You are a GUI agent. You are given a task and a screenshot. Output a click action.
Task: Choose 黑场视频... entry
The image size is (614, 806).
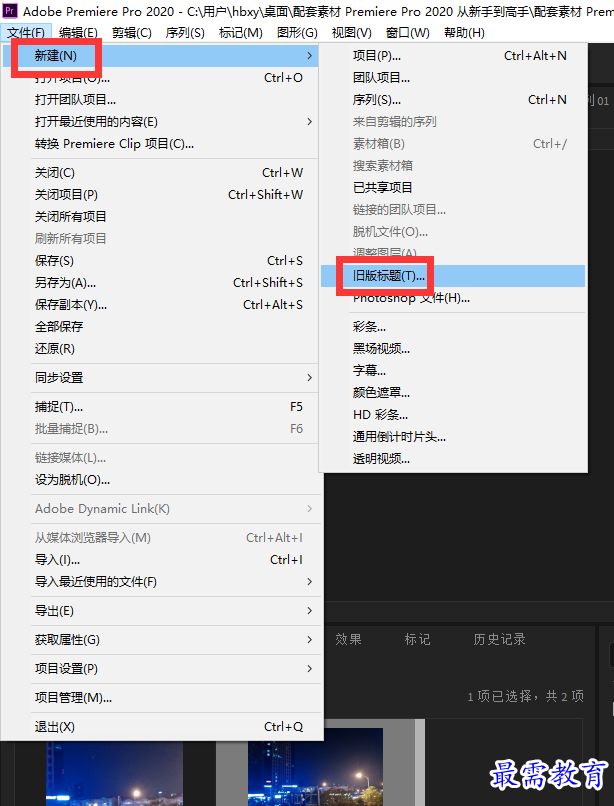pyautogui.click(x=453, y=349)
